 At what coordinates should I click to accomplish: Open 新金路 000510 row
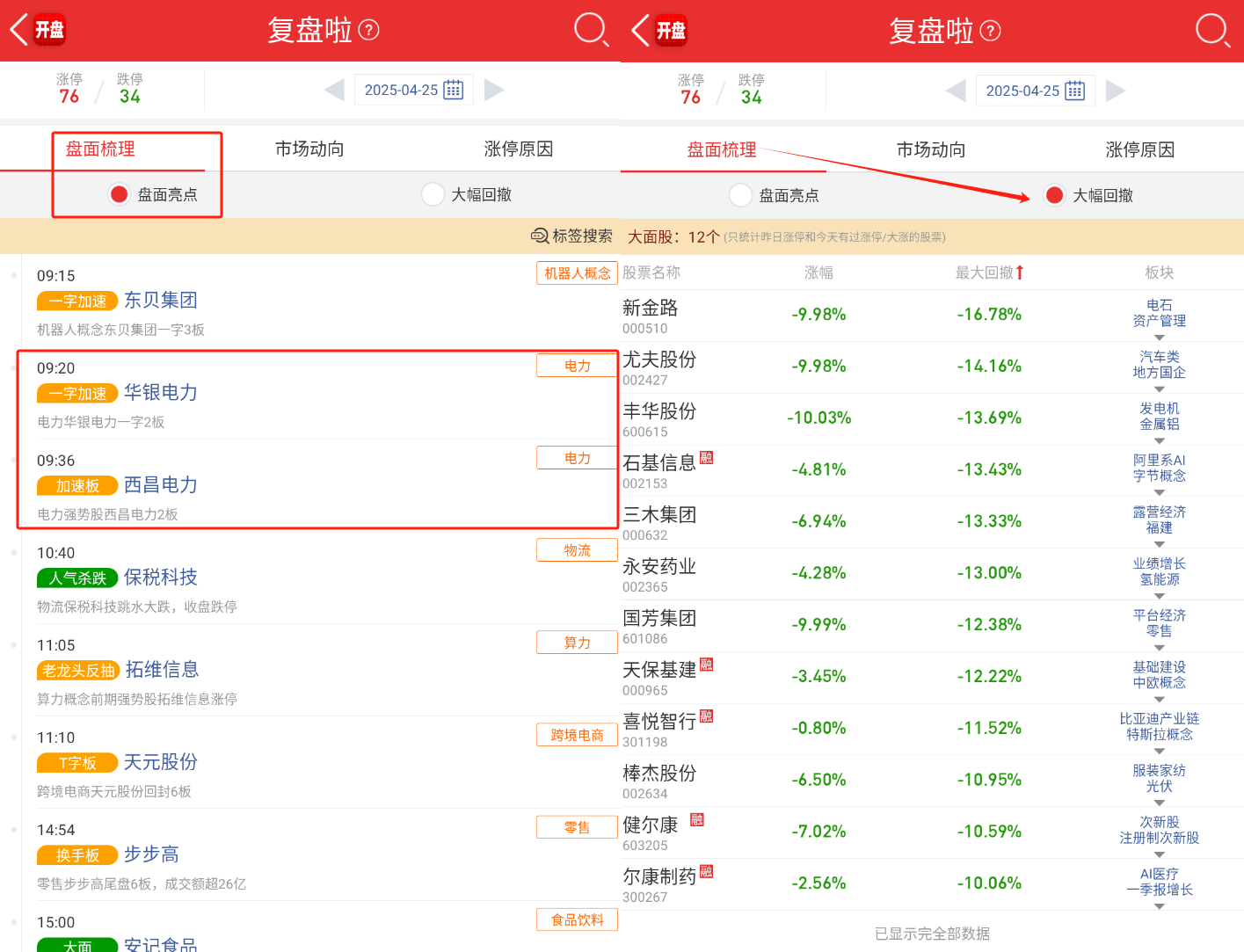tap(932, 316)
